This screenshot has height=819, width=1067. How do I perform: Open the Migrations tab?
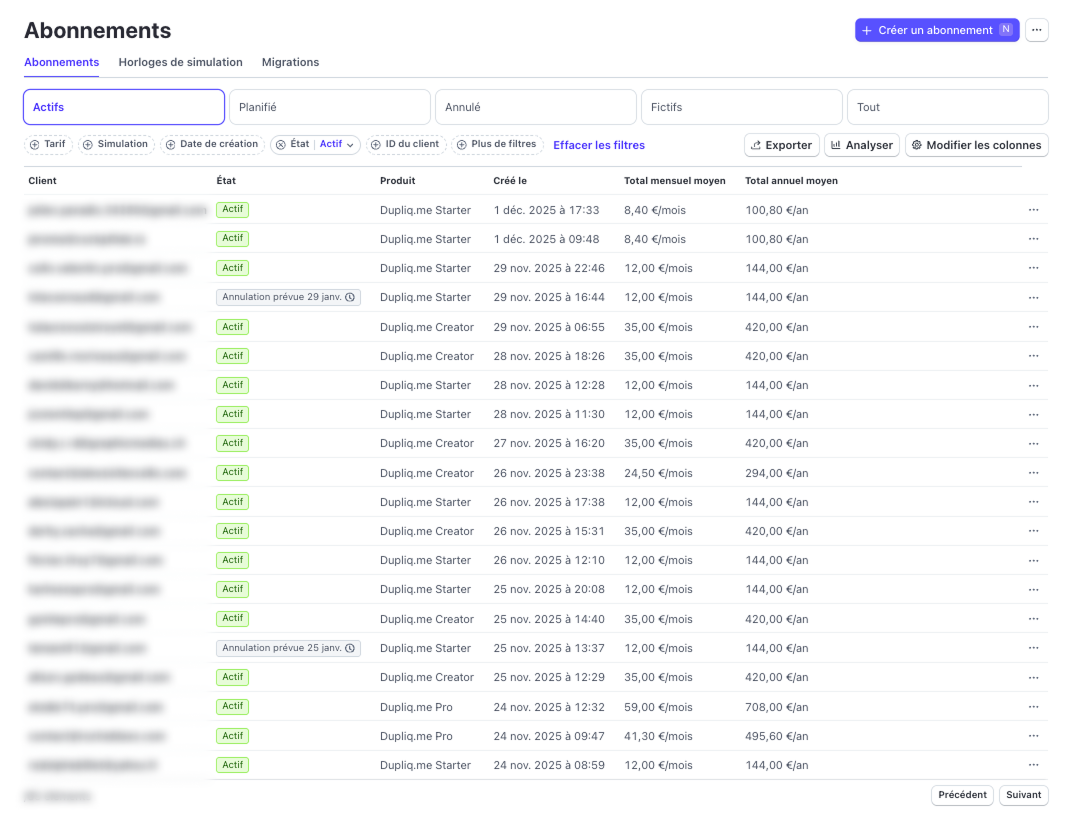[290, 62]
